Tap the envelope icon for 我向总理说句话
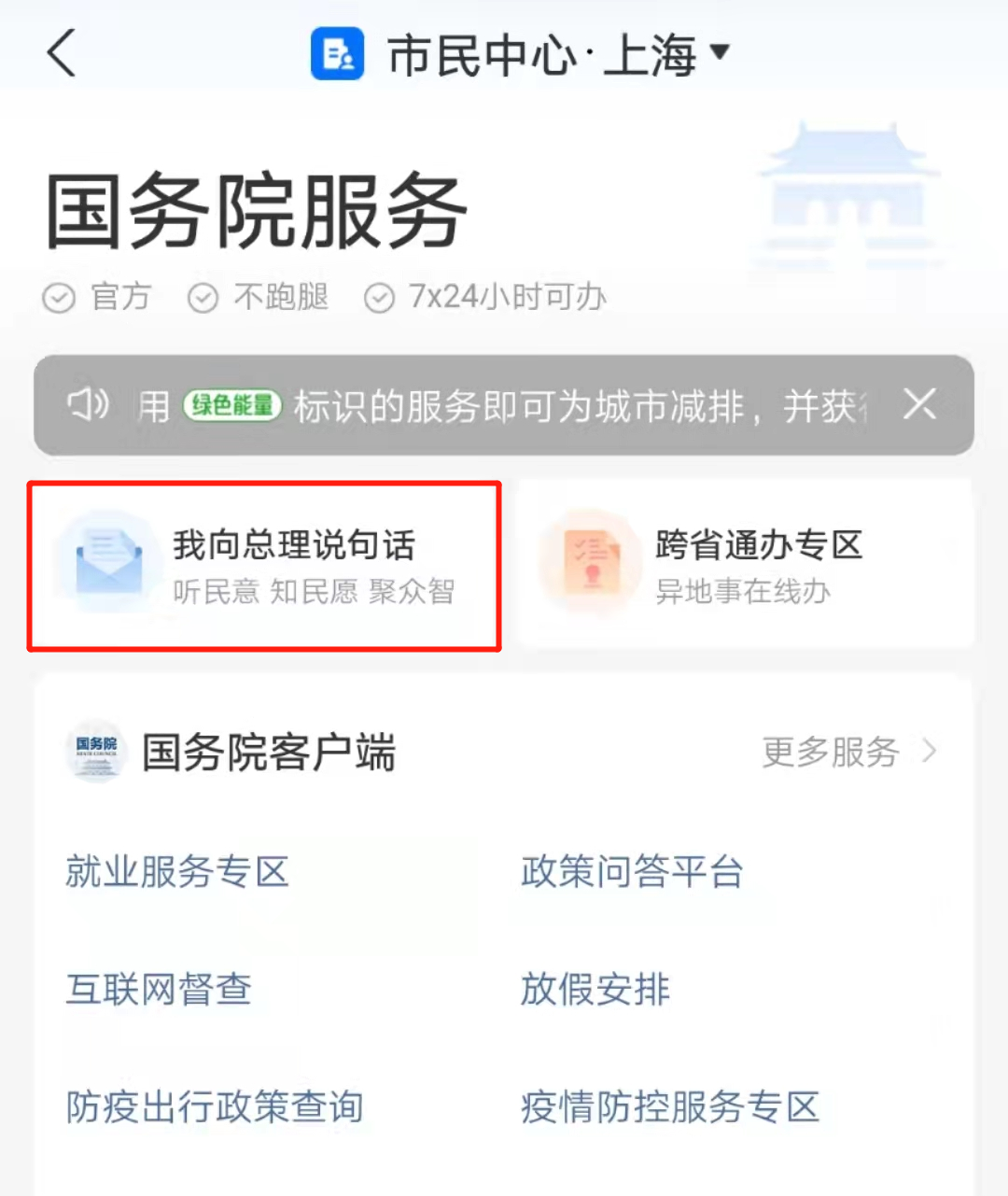The image size is (1008, 1196). pyautogui.click(x=108, y=561)
